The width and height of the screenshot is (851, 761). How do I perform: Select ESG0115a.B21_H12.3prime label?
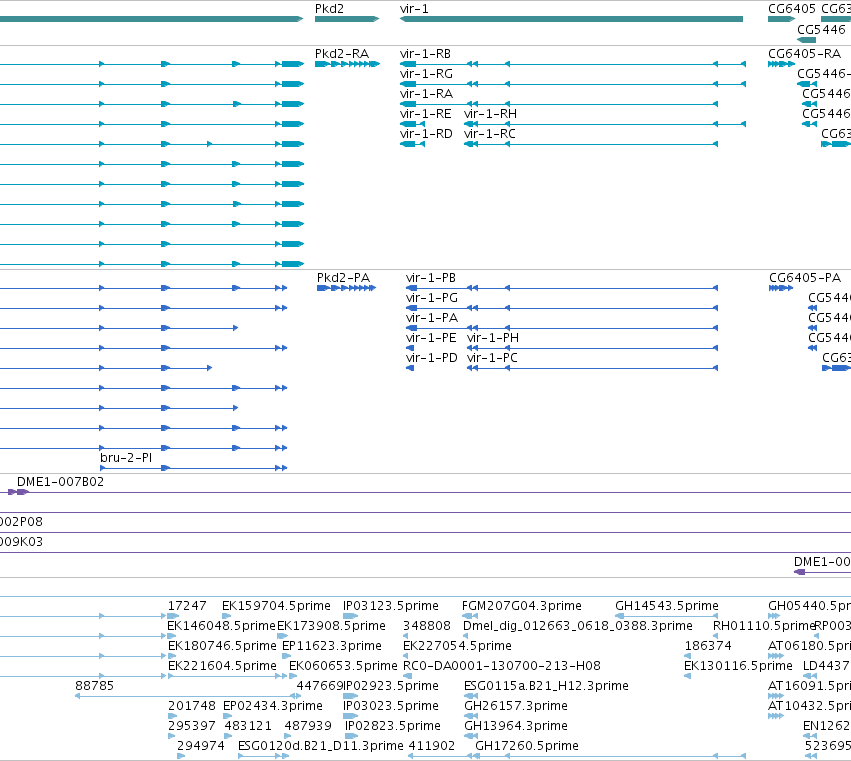click(x=546, y=686)
